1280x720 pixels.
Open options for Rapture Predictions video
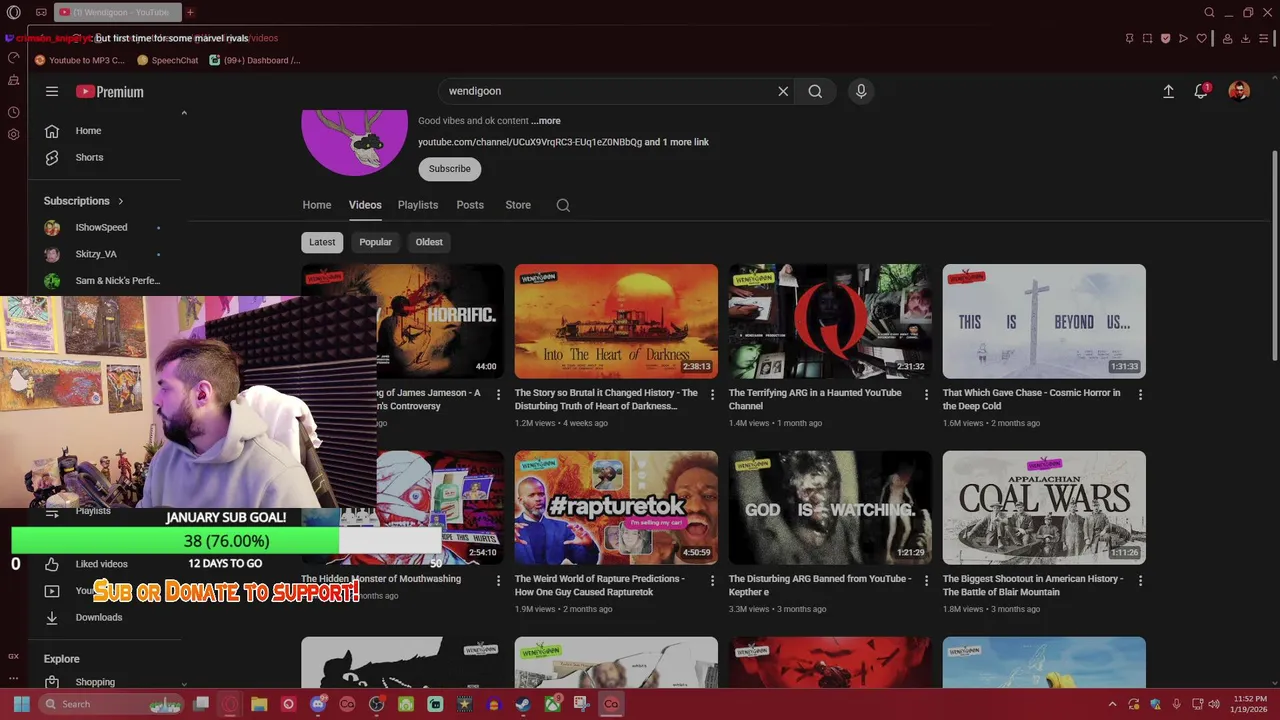tap(712, 581)
